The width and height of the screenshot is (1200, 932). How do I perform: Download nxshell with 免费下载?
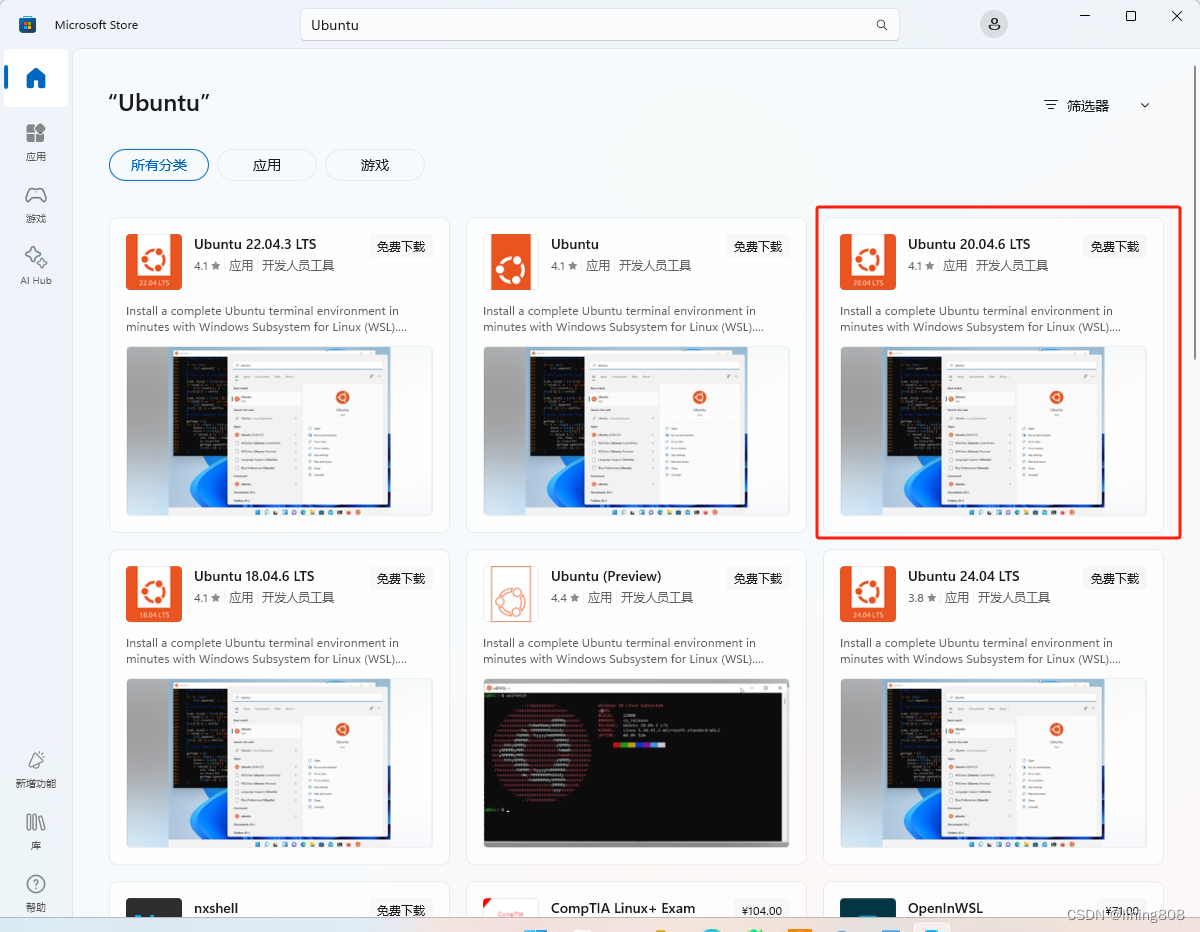coord(401,910)
